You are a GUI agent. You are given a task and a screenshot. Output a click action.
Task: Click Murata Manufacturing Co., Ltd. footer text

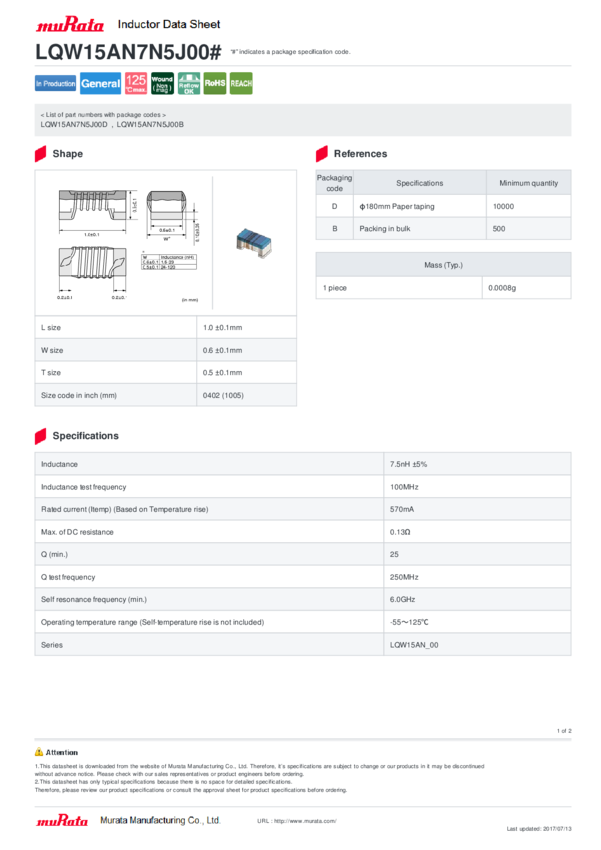[160, 821]
